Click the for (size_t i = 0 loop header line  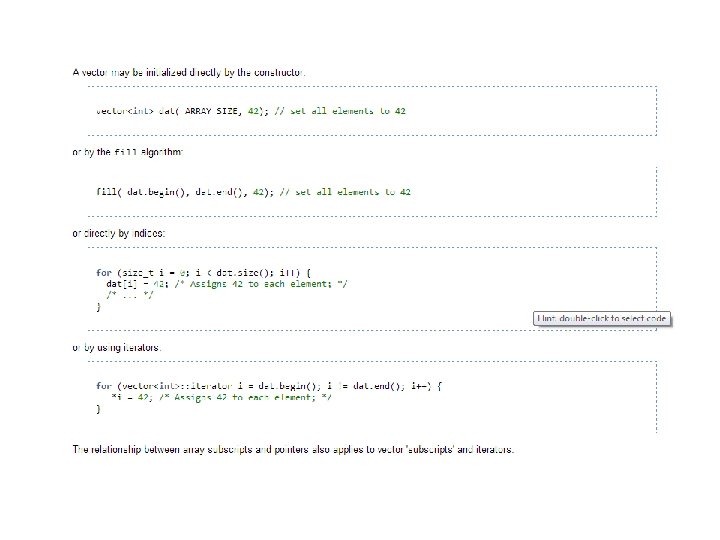click(x=203, y=273)
